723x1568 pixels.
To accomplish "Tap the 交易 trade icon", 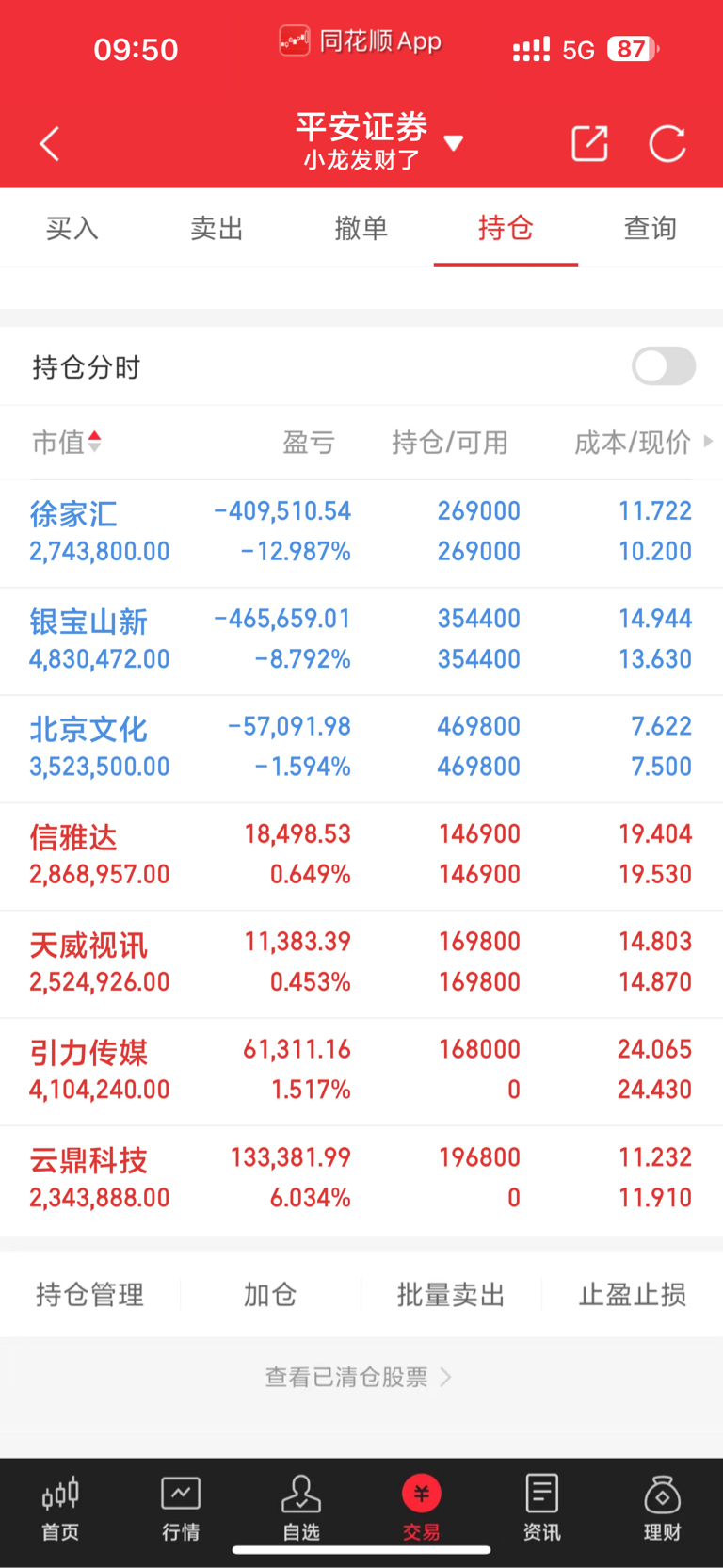I will [x=422, y=1508].
